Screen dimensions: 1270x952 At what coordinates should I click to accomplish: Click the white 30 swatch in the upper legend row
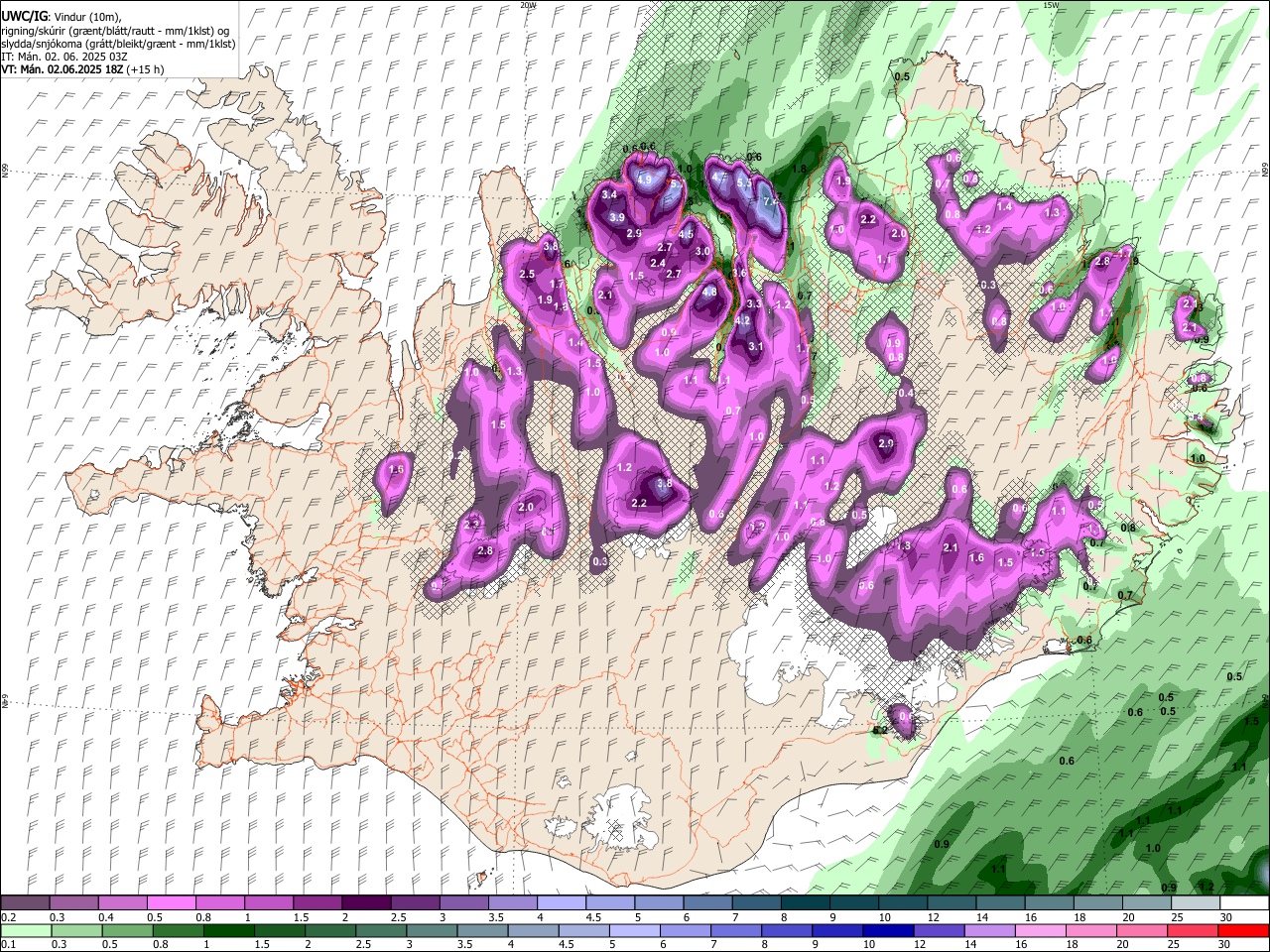pos(1244,903)
